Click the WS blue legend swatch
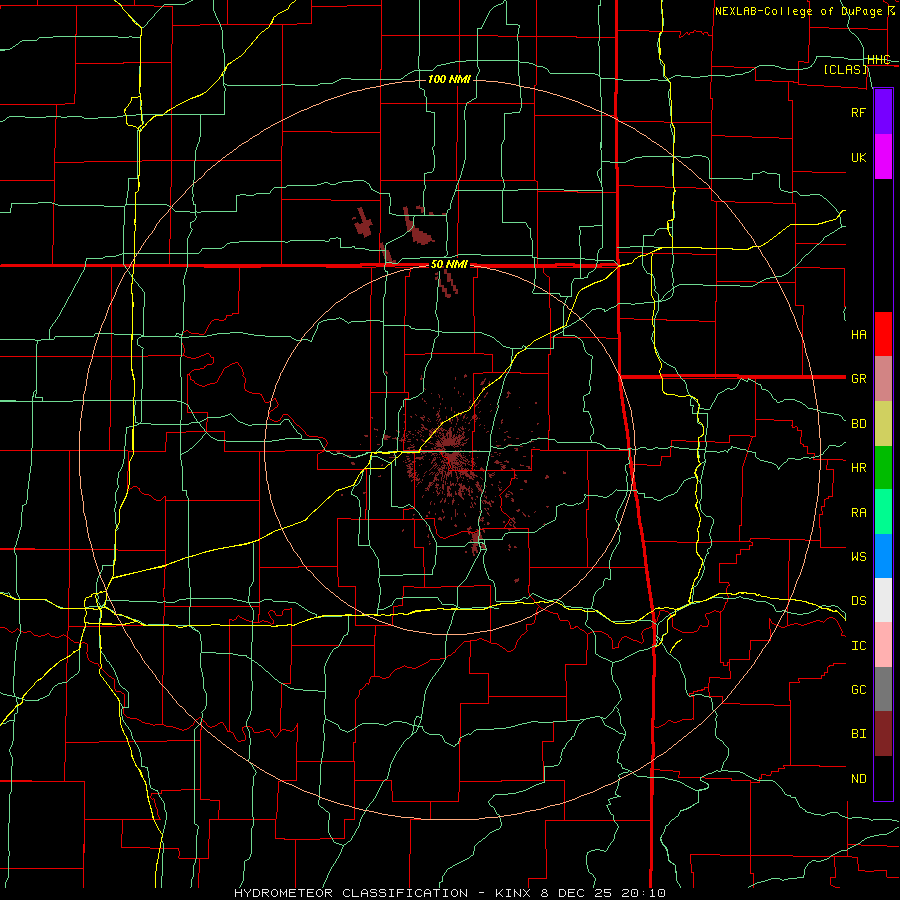Screen dimensions: 900x900 pos(883,556)
